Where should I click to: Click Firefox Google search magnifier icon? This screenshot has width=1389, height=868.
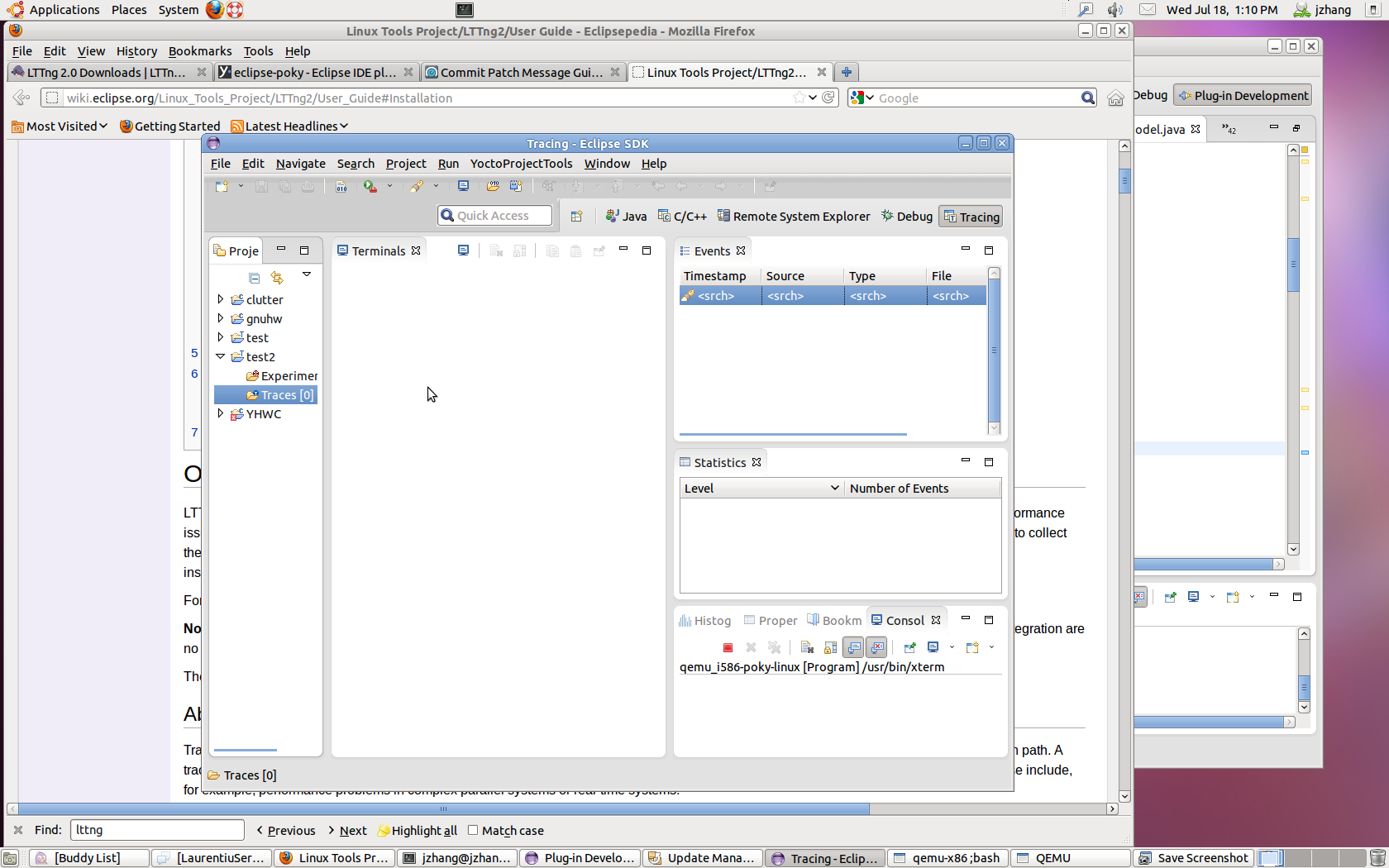(1088, 98)
